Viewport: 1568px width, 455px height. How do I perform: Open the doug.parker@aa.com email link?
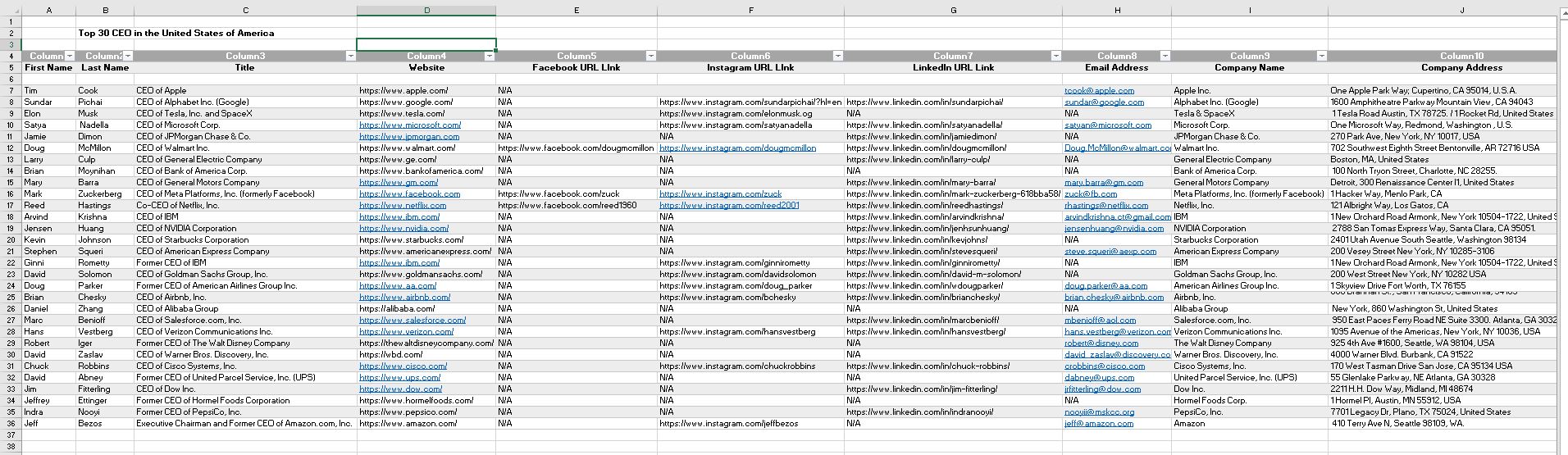pyautogui.click(x=1105, y=285)
